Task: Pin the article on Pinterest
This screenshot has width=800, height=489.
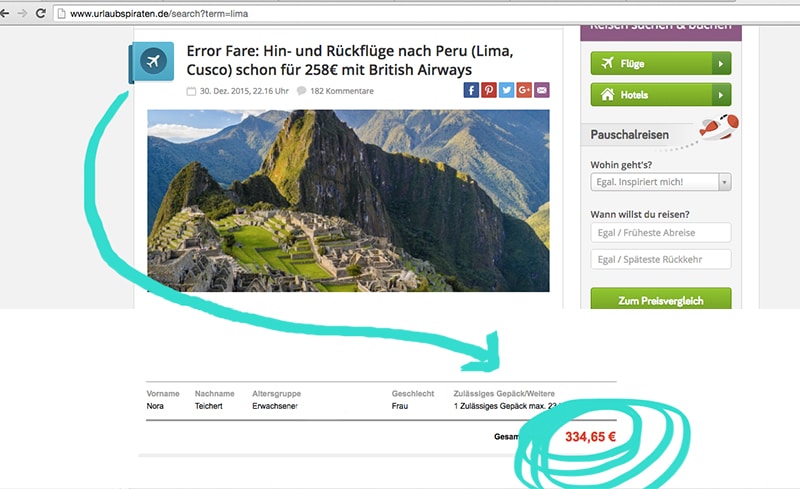Action: tap(489, 90)
